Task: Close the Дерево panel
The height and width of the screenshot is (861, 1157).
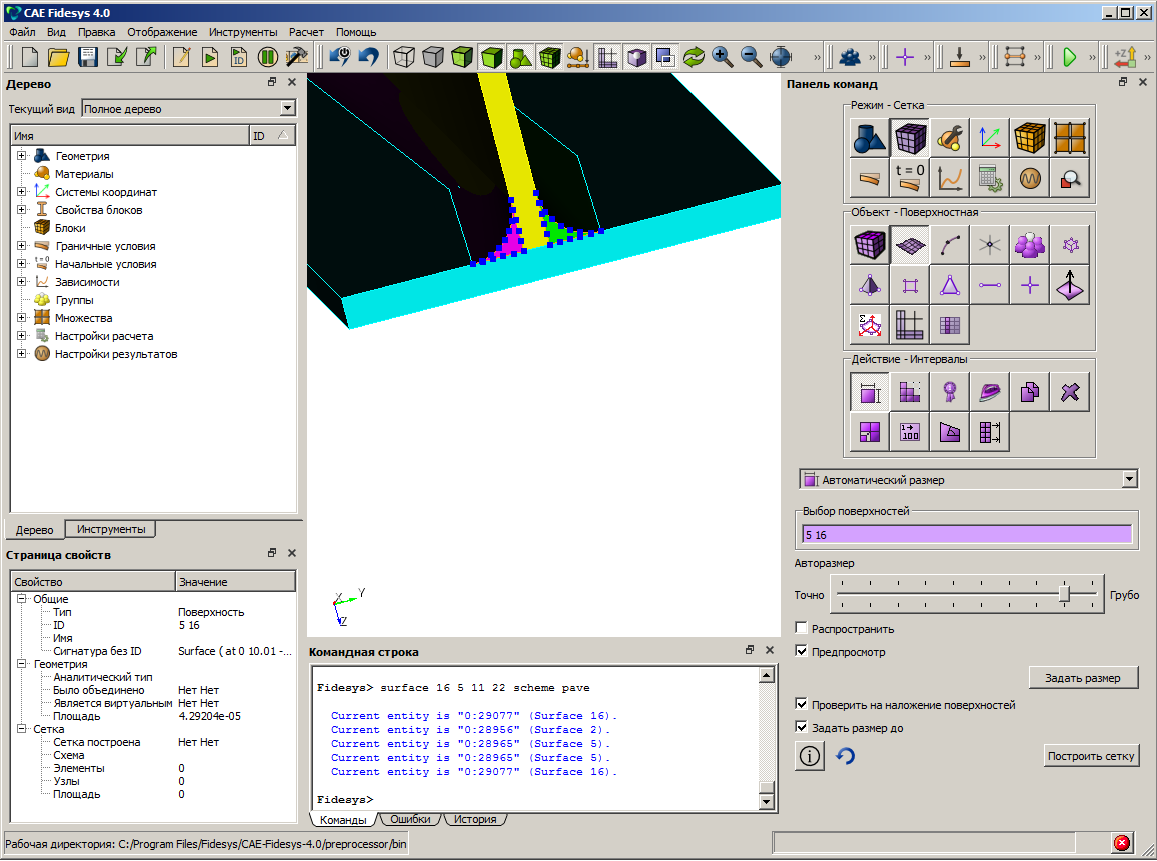Action: [291, 82]
